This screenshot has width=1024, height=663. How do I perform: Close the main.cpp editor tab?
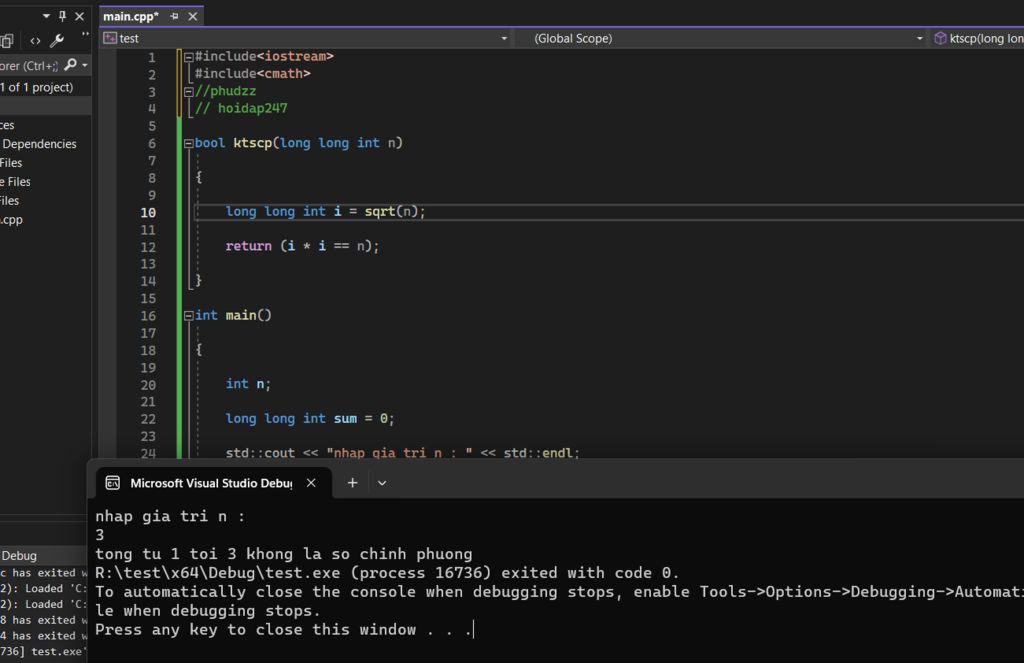pyautogui.click(x=193, y=16)
